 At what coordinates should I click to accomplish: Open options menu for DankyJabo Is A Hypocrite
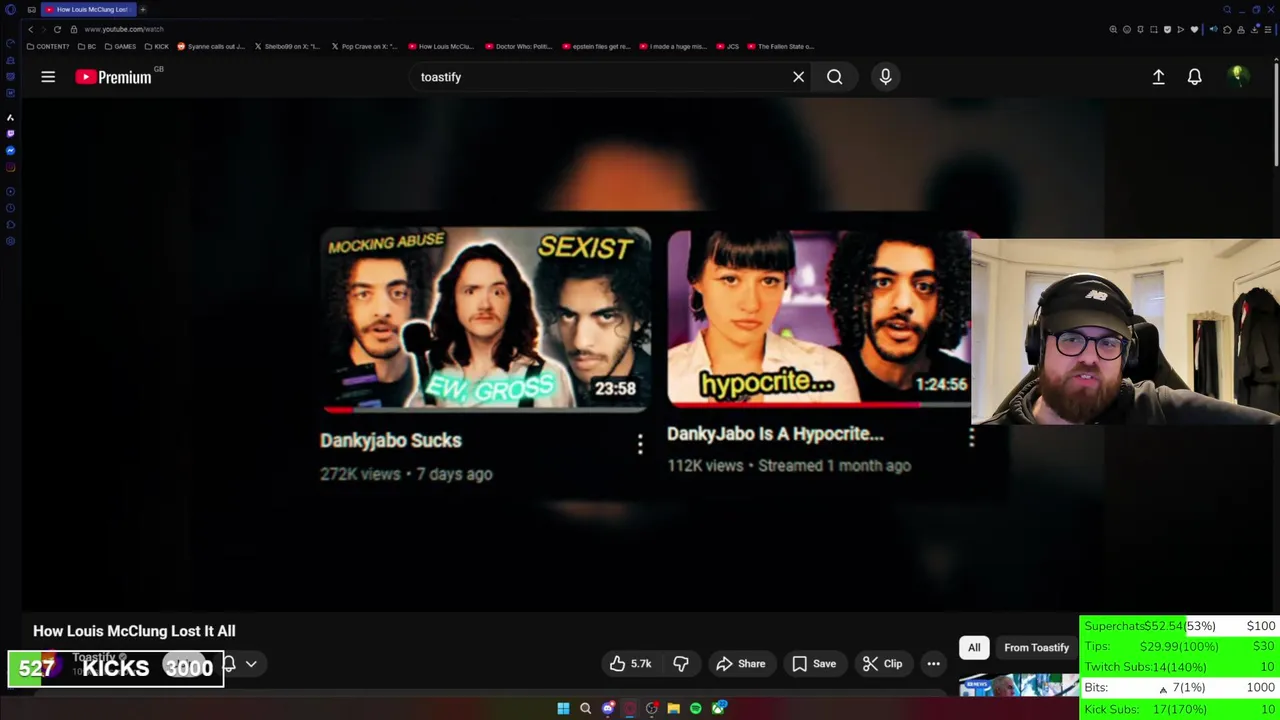[971, 437]
